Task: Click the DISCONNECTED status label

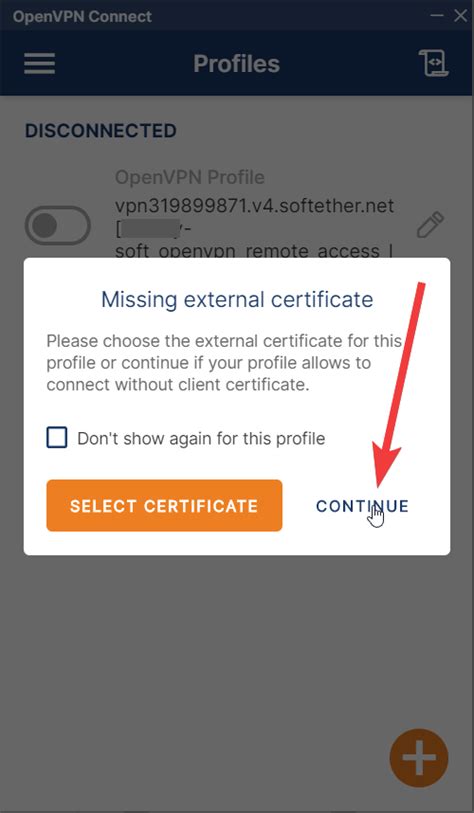Action: [x=101, y=131]
